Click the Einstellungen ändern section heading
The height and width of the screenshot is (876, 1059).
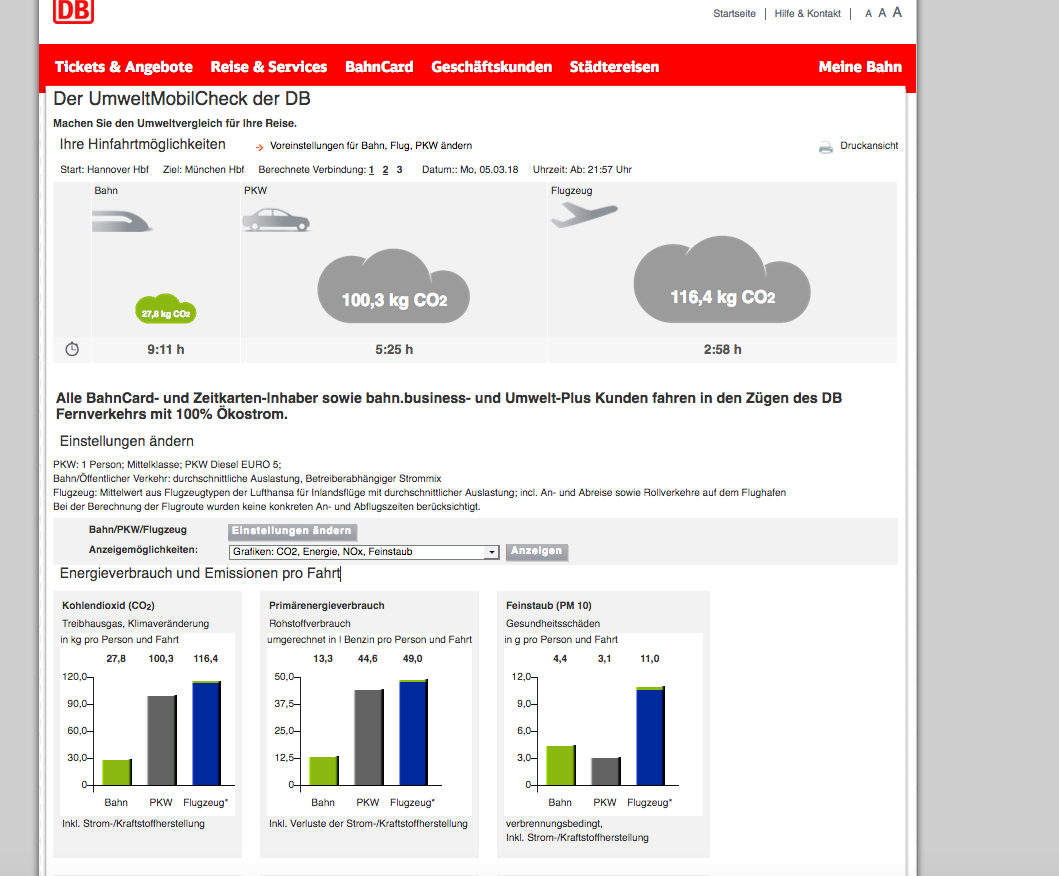[x=127, y=441]
